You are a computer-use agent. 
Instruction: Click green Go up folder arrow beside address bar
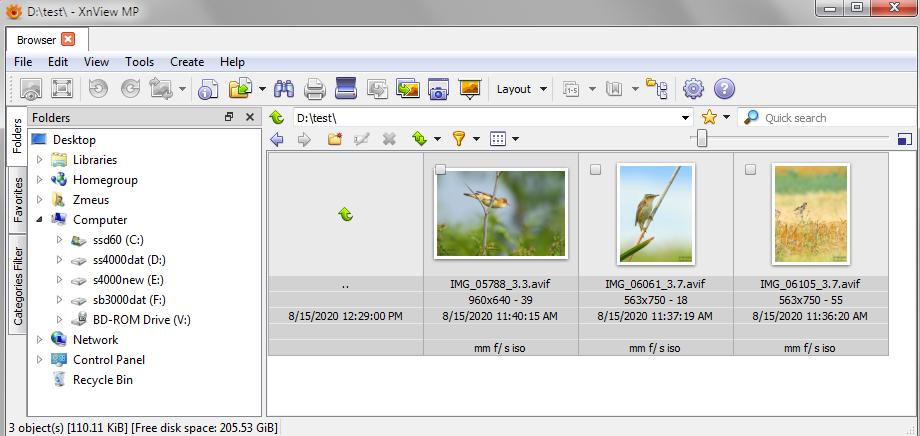277,118
